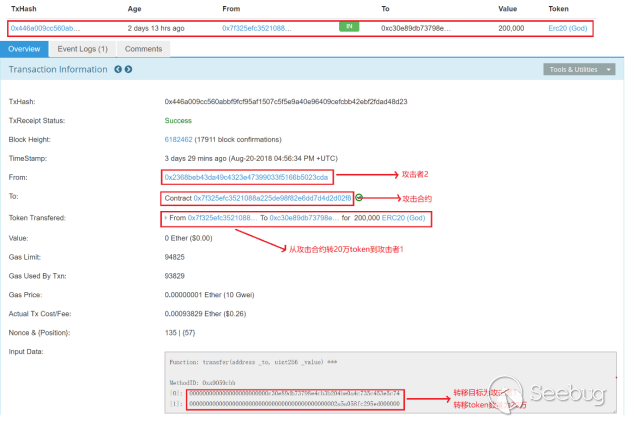Viewport: 634px width, 422px height.
Task: Open contract address 0x7f325efc3521088a225... link
Action: [x=273, y=198]
